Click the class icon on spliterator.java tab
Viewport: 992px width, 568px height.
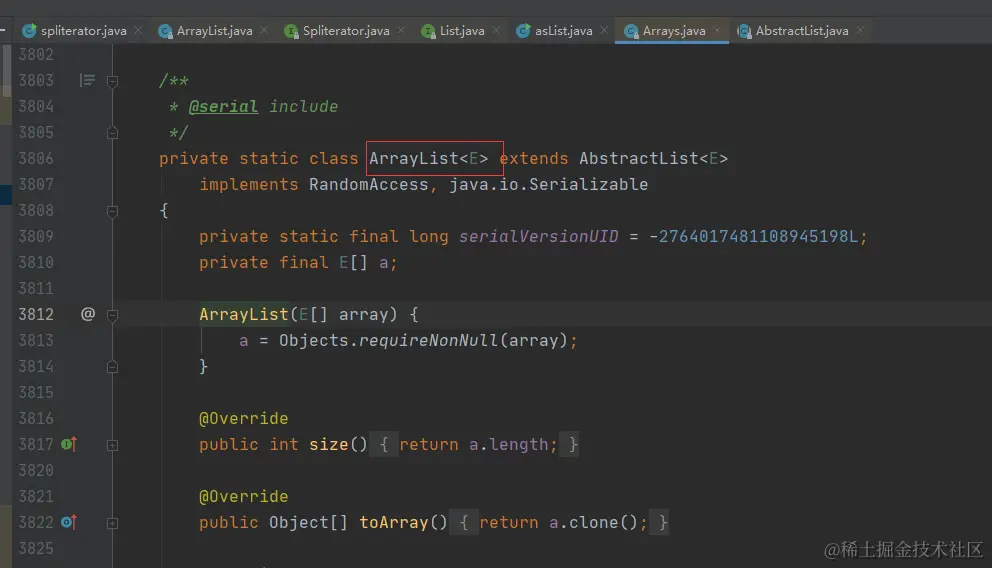[x=28, y=30]
